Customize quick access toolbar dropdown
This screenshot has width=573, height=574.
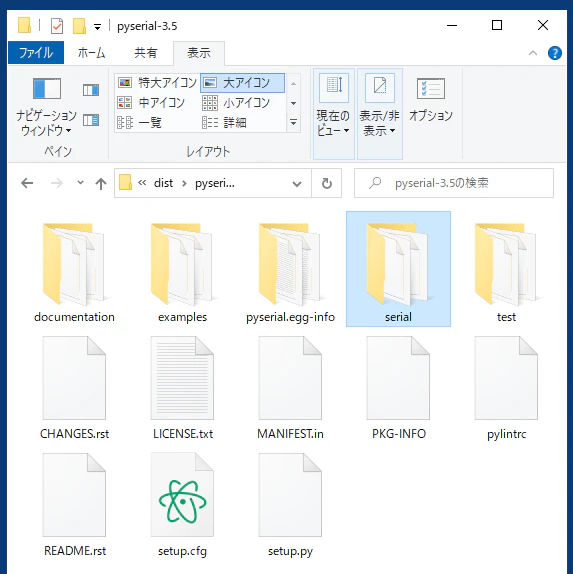[97, 27]
